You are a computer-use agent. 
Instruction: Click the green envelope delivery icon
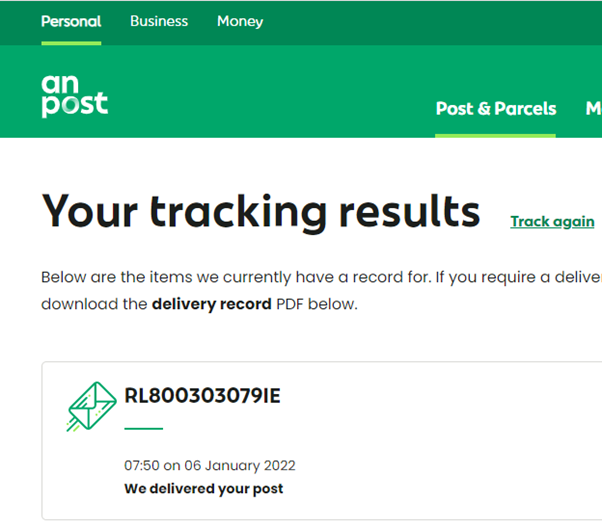pos(91,405)
